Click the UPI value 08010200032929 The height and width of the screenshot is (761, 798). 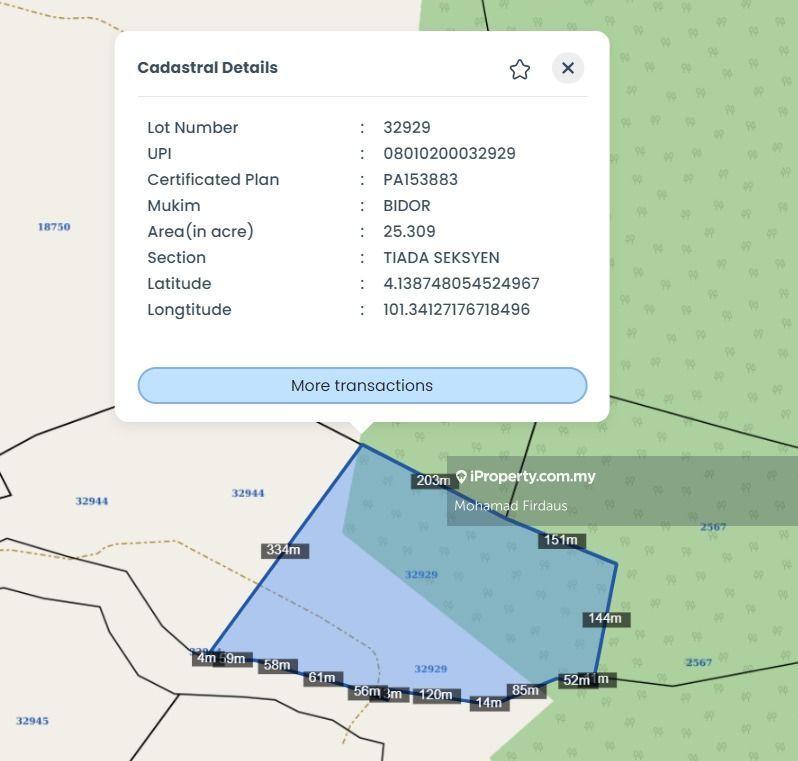click(449, 154)
